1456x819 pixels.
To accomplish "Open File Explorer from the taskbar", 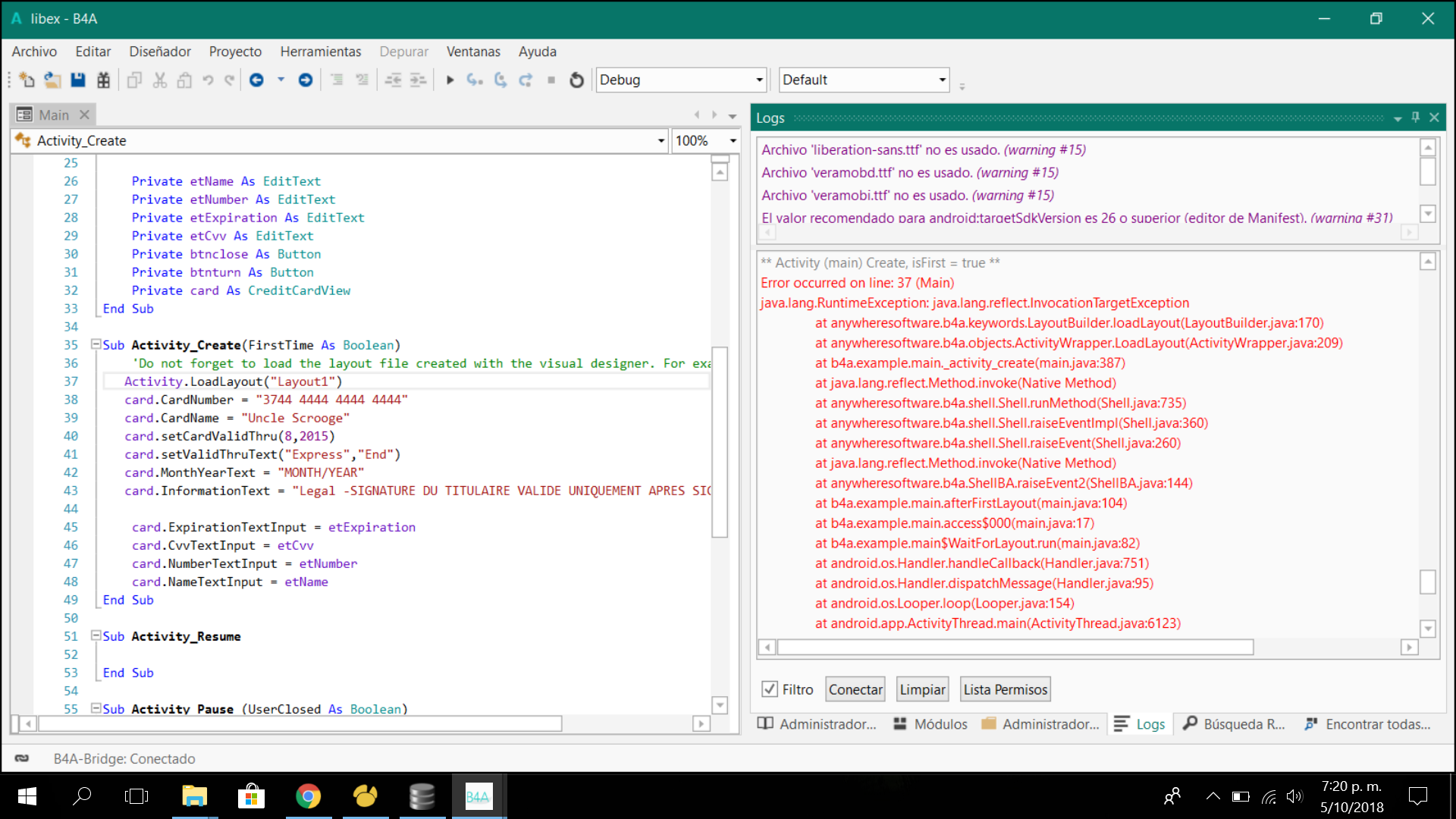I will pyautogui.click(x=195, y=796).
